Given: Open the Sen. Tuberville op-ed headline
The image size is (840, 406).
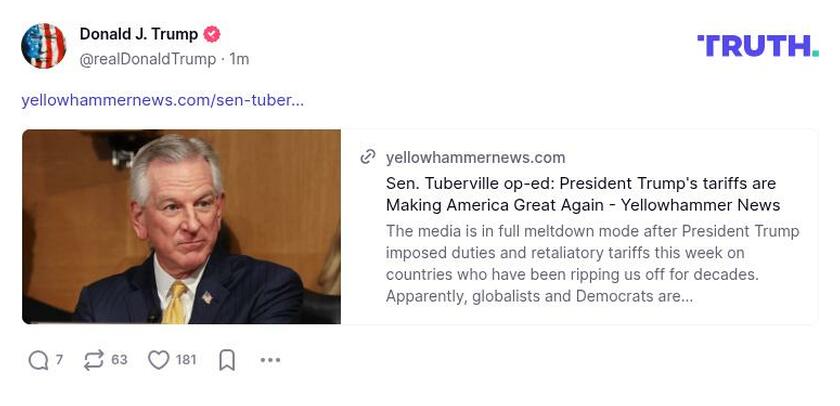Looking at the screenshot, I should click(x=580, y=194).
